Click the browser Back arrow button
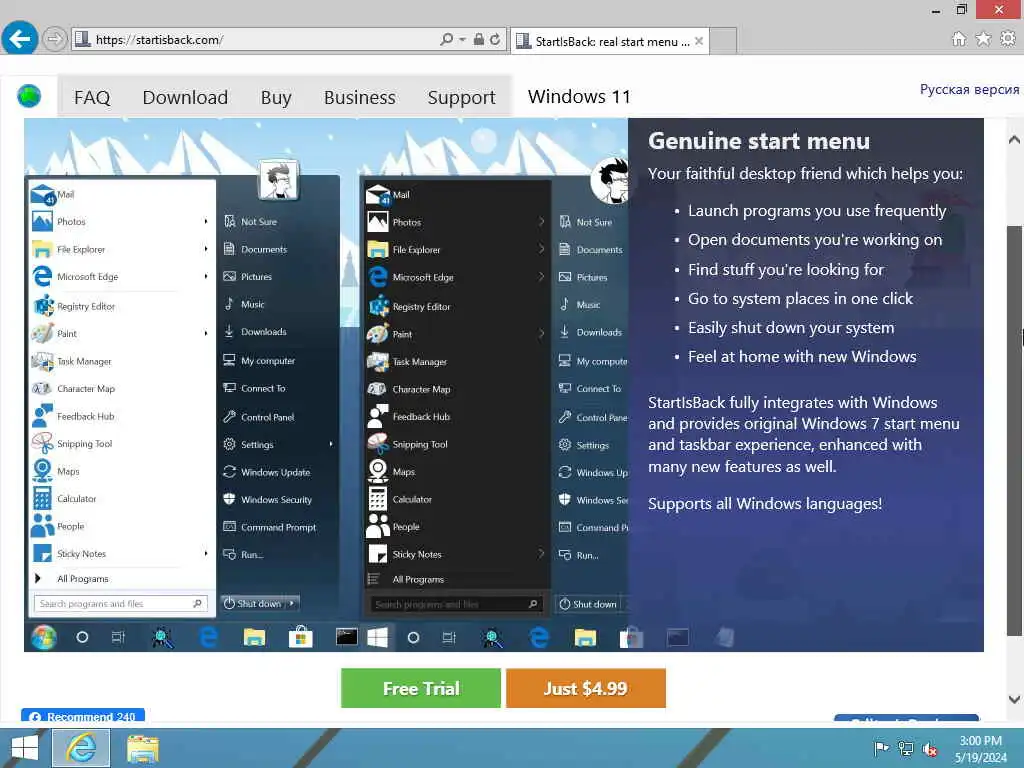The width and height of the screenshot is (1024, 768). 20,39
